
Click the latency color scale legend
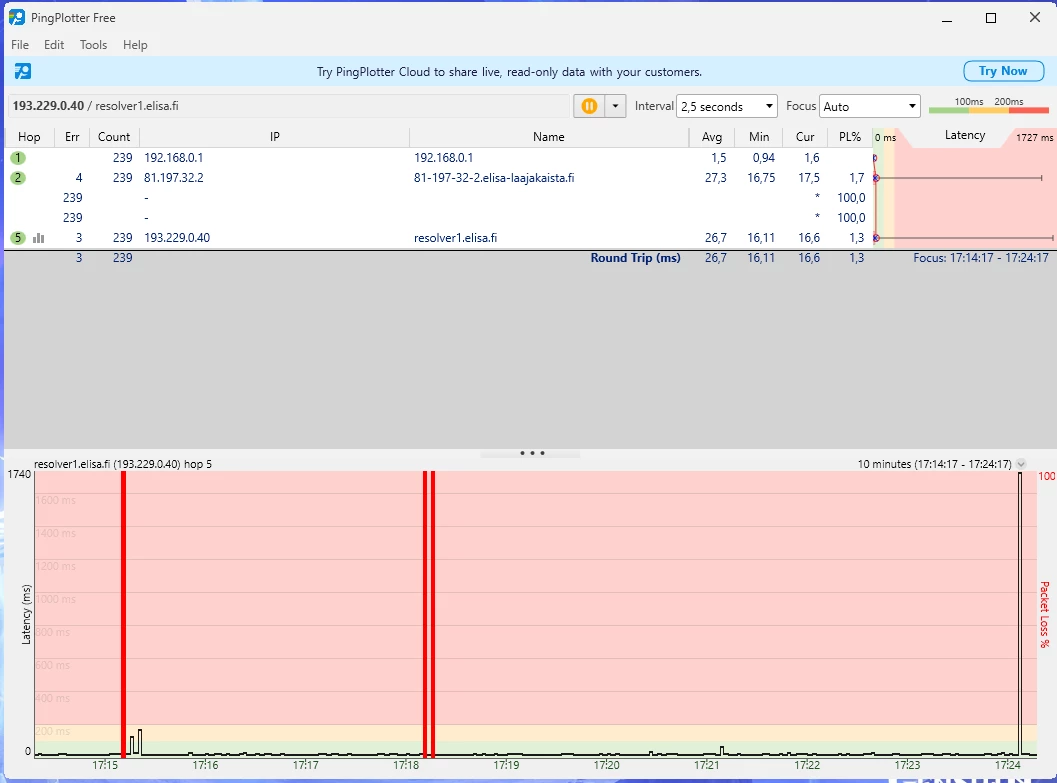pyautogui.click(x=988, y=108)
